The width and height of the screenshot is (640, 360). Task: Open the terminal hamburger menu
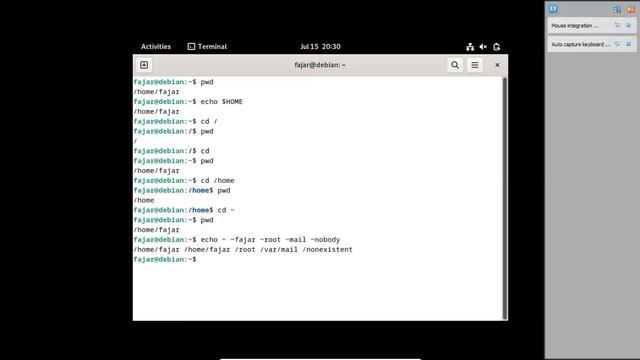[x=475, y=65]
